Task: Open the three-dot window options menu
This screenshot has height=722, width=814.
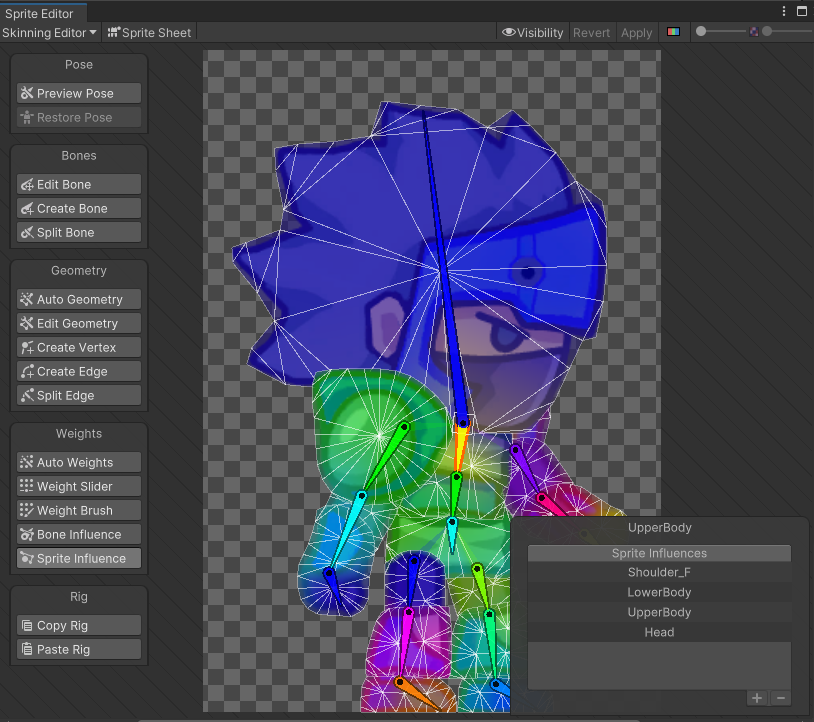Action: click(x=783, y=11)
